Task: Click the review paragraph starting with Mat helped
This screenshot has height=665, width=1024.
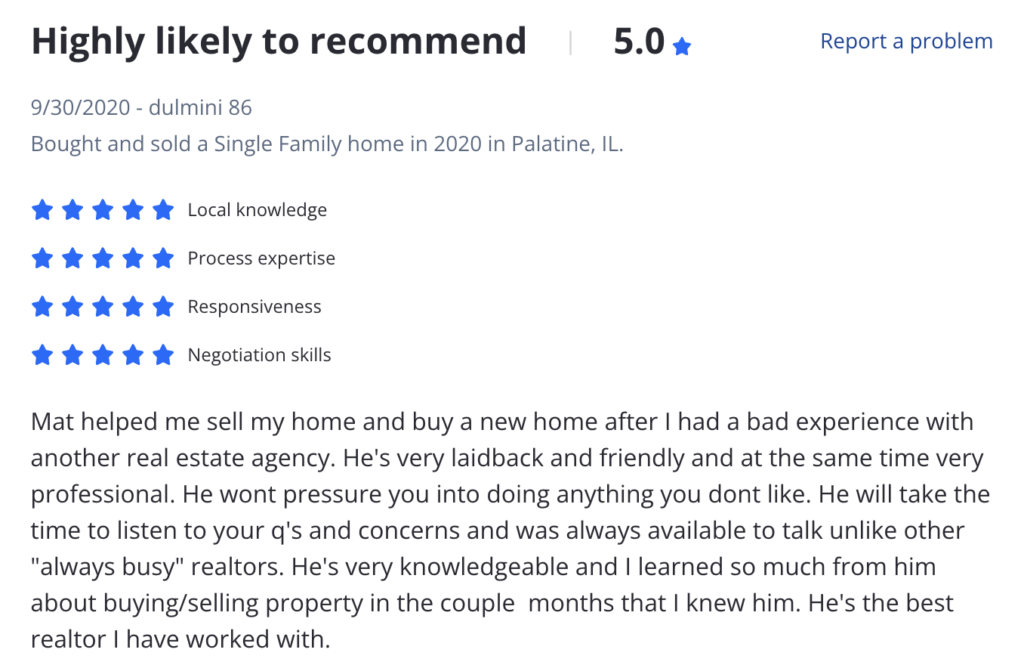Action: 511,530
